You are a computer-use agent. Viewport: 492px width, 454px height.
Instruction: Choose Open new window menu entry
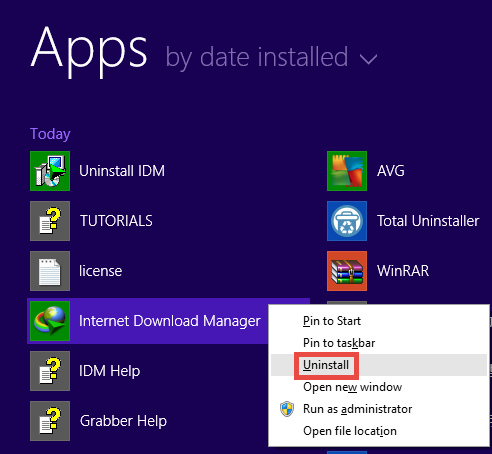tap(379, 387)
